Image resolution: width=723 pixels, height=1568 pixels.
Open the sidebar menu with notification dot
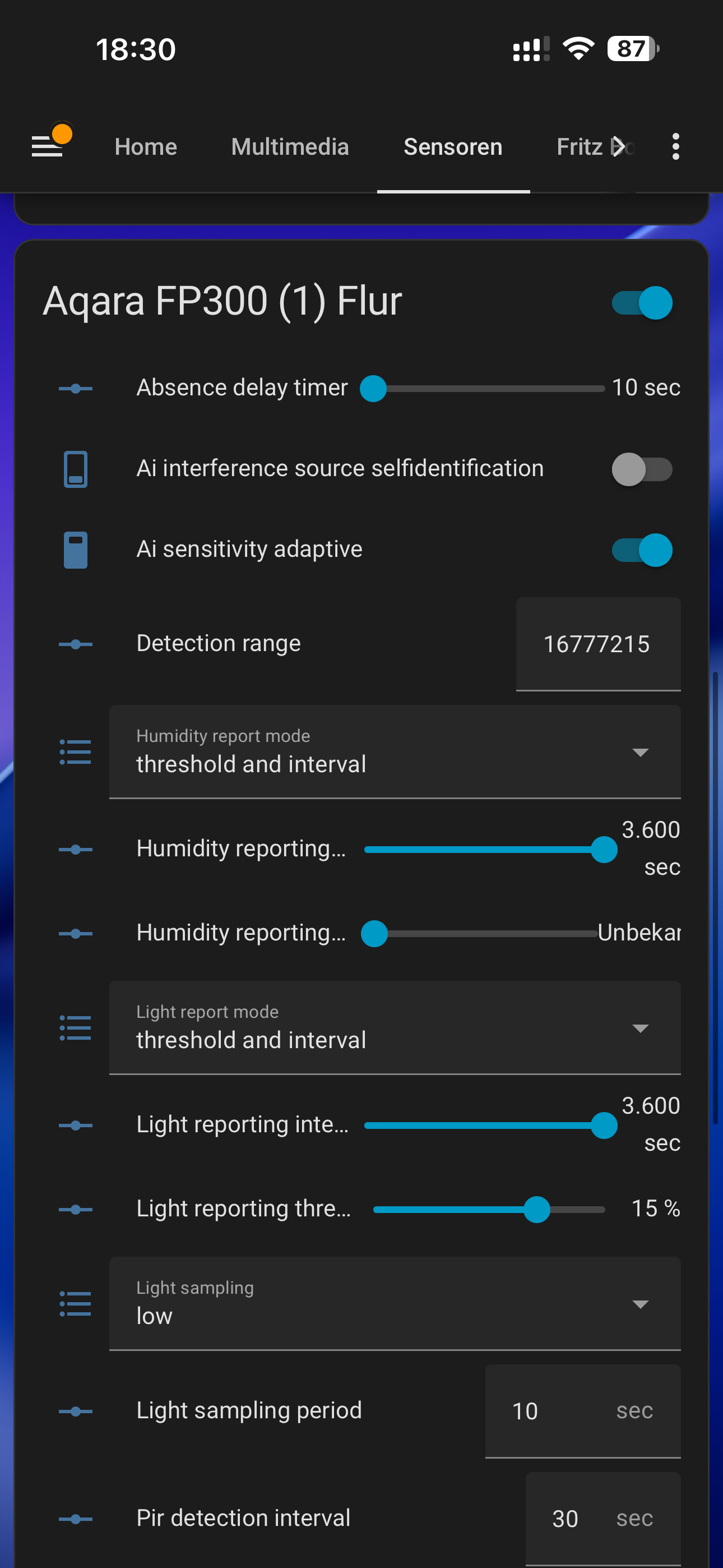(48, 145)
